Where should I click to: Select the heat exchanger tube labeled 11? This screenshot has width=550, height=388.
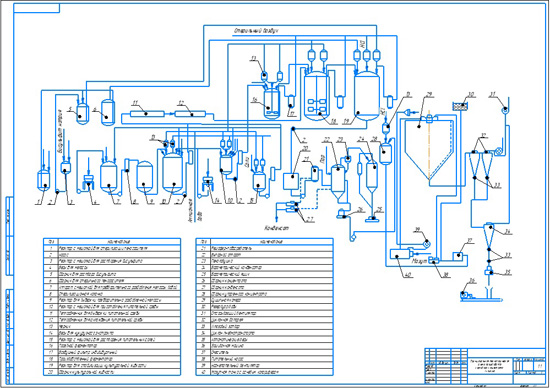pos(147,114)
